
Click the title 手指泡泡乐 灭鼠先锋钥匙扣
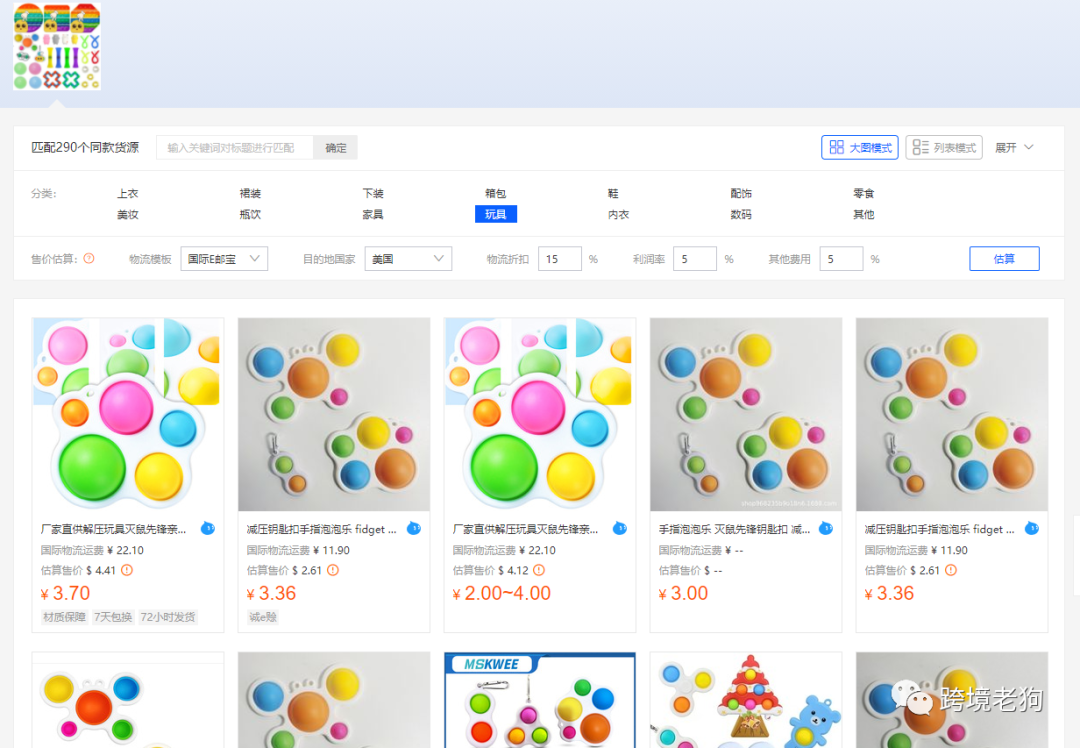point(734,529)
